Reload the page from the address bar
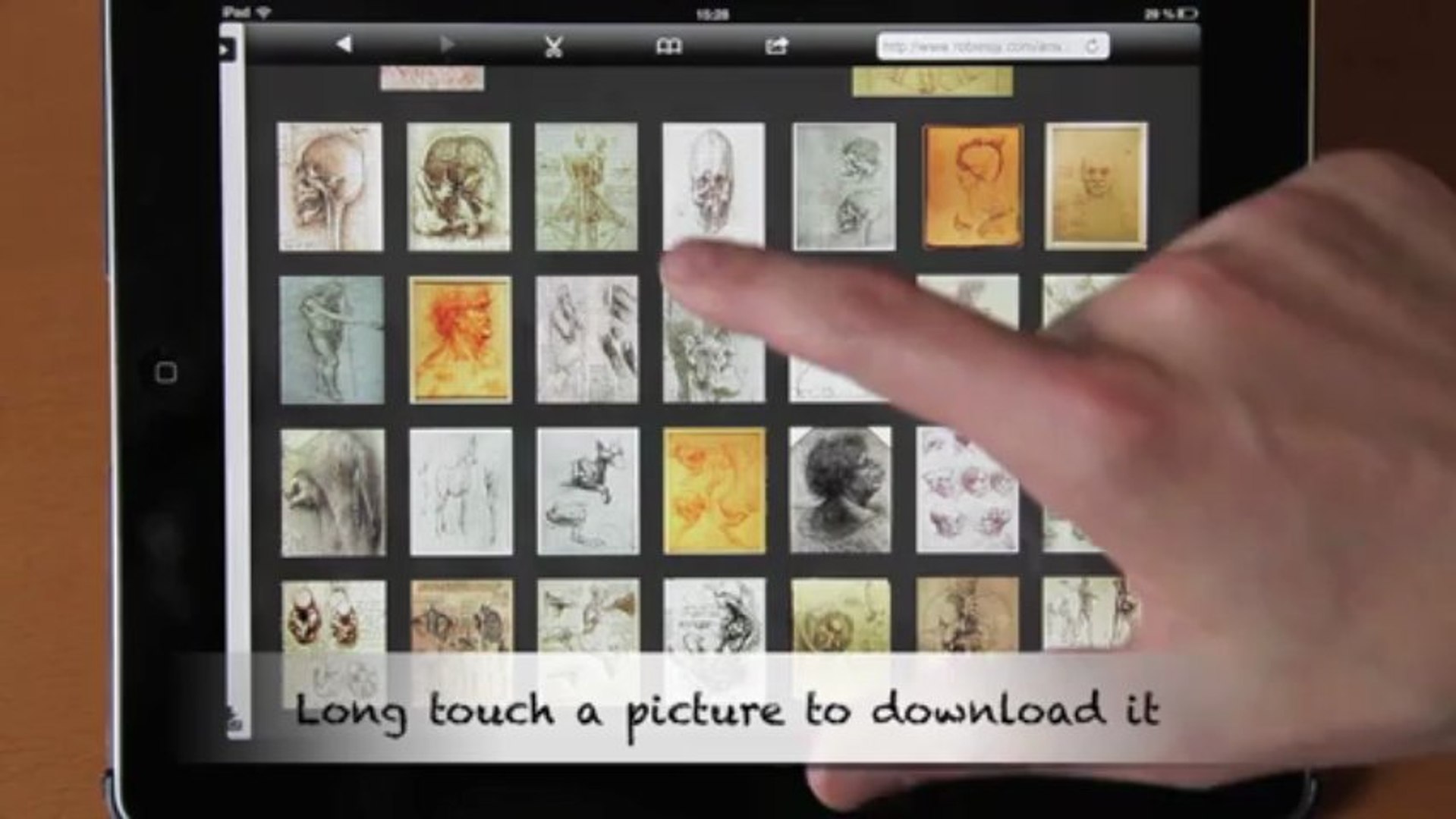The image size is (1456, 819). [x=1091, y=46]
